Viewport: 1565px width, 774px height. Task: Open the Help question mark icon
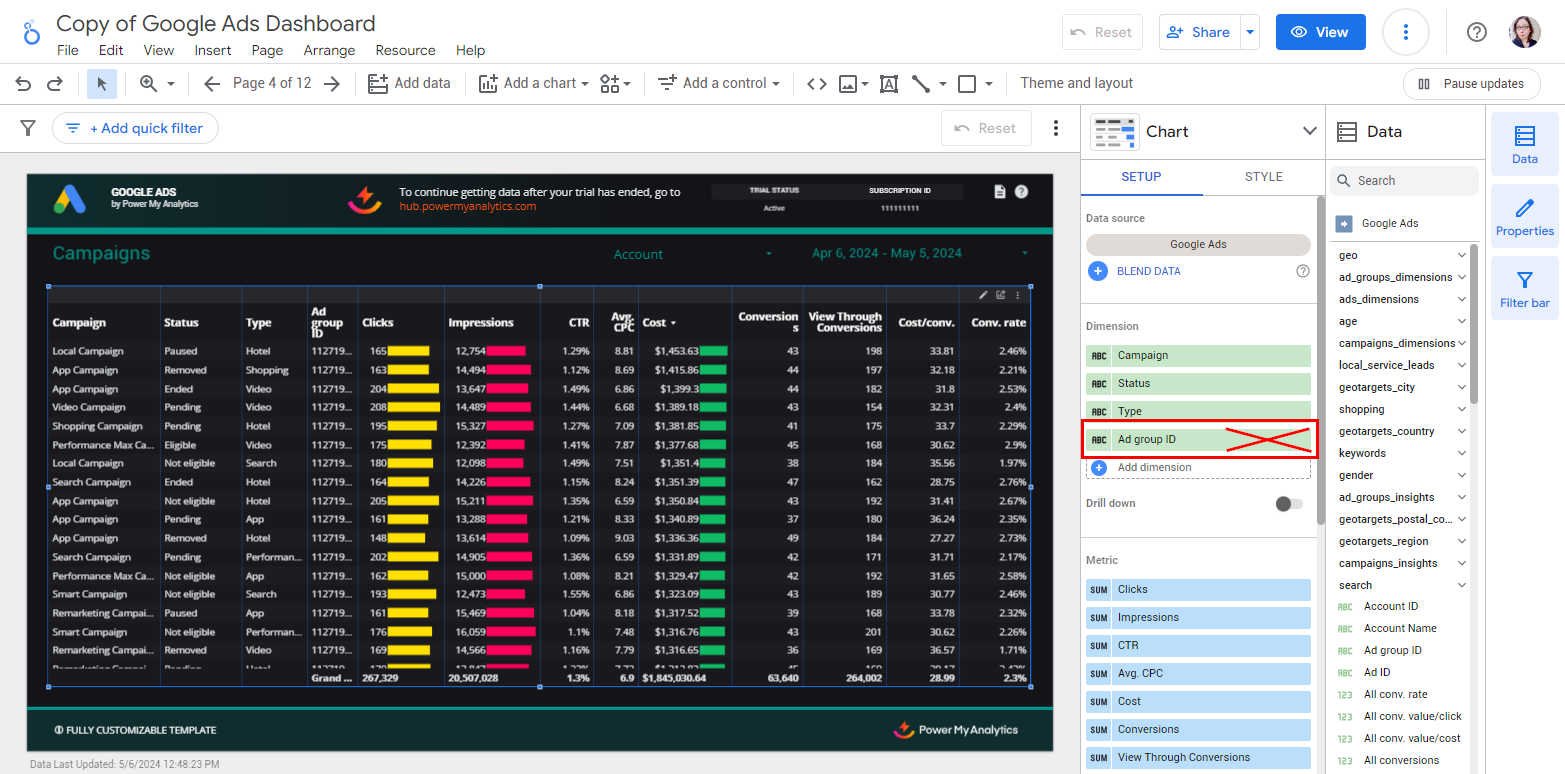tap(1476, 32)
